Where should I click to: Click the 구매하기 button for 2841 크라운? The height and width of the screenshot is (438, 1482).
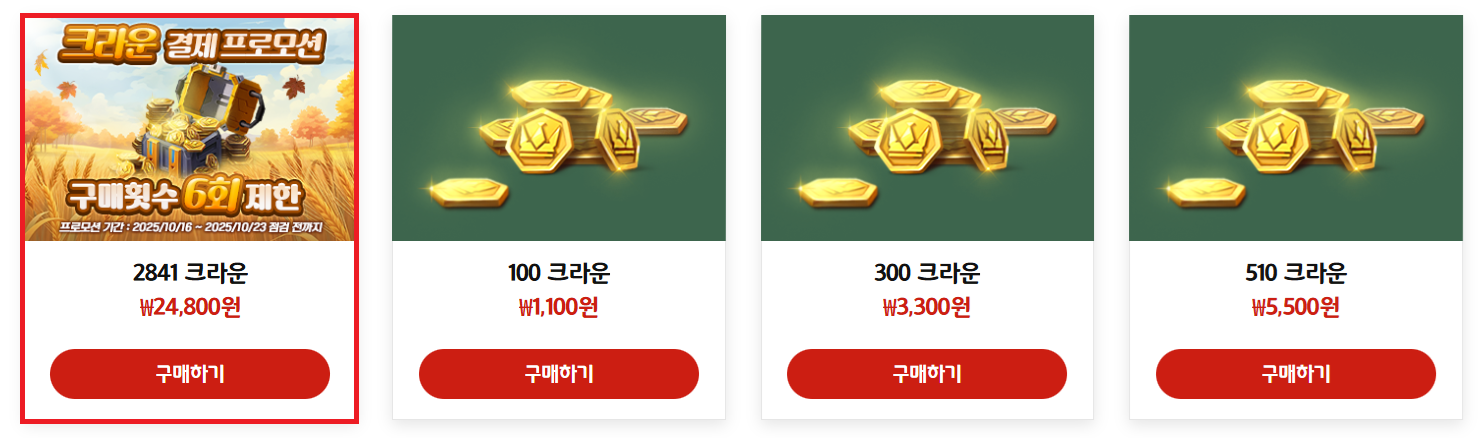point(189,374)
